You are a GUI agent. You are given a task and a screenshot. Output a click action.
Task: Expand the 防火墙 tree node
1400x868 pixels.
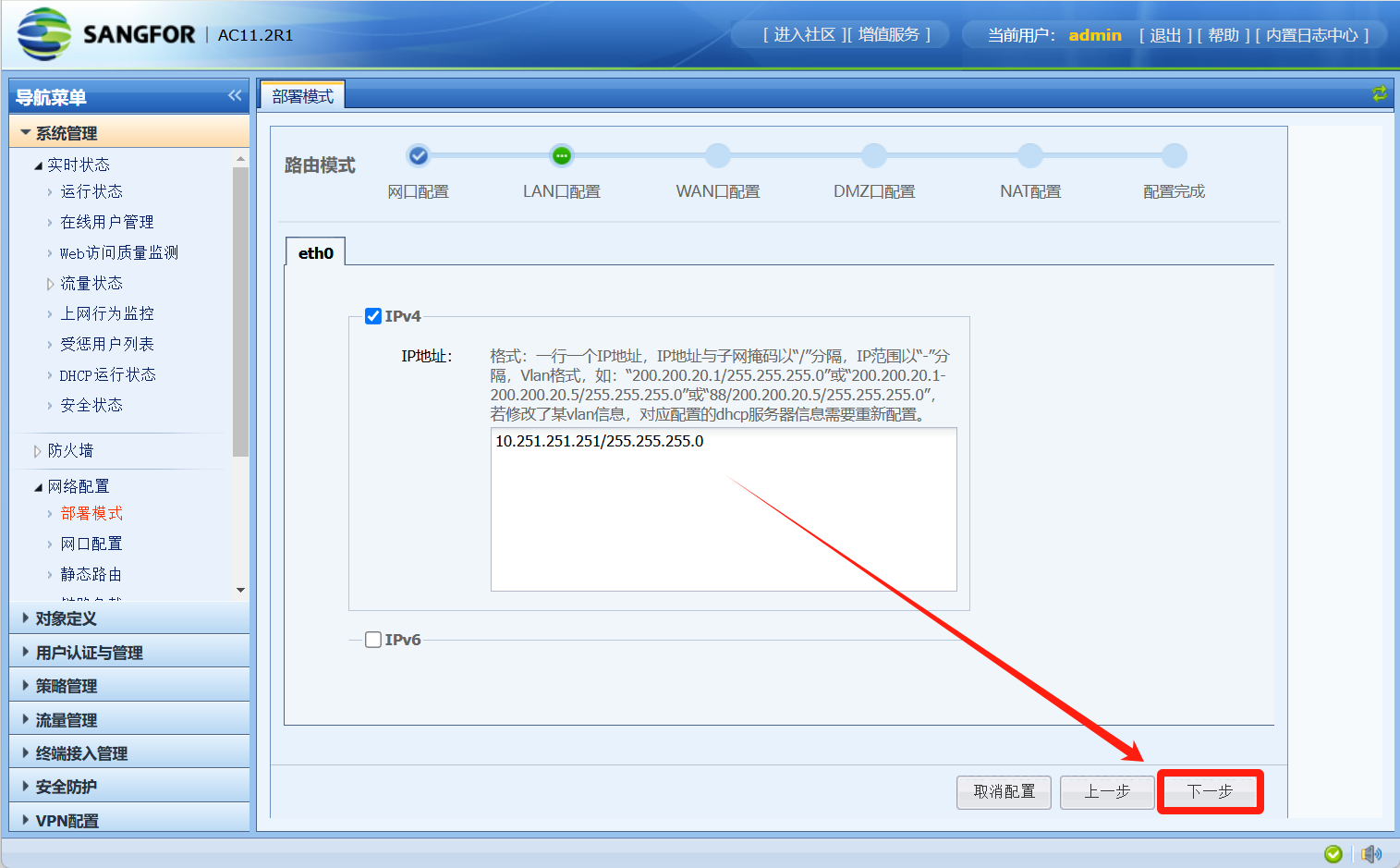[x=38, y=451]
